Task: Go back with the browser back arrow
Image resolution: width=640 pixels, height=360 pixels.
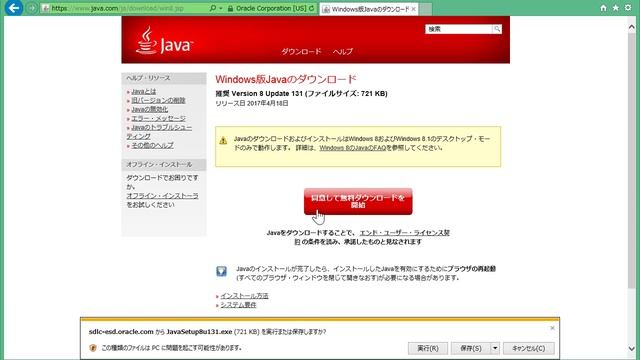Action: coord(13,7)
